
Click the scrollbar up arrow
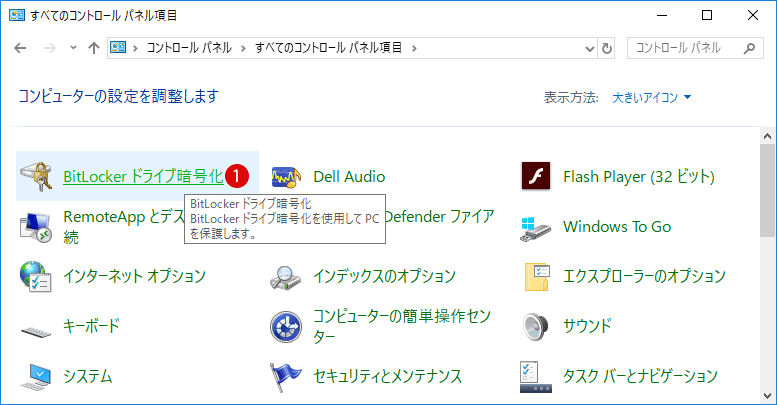point(768,136)
